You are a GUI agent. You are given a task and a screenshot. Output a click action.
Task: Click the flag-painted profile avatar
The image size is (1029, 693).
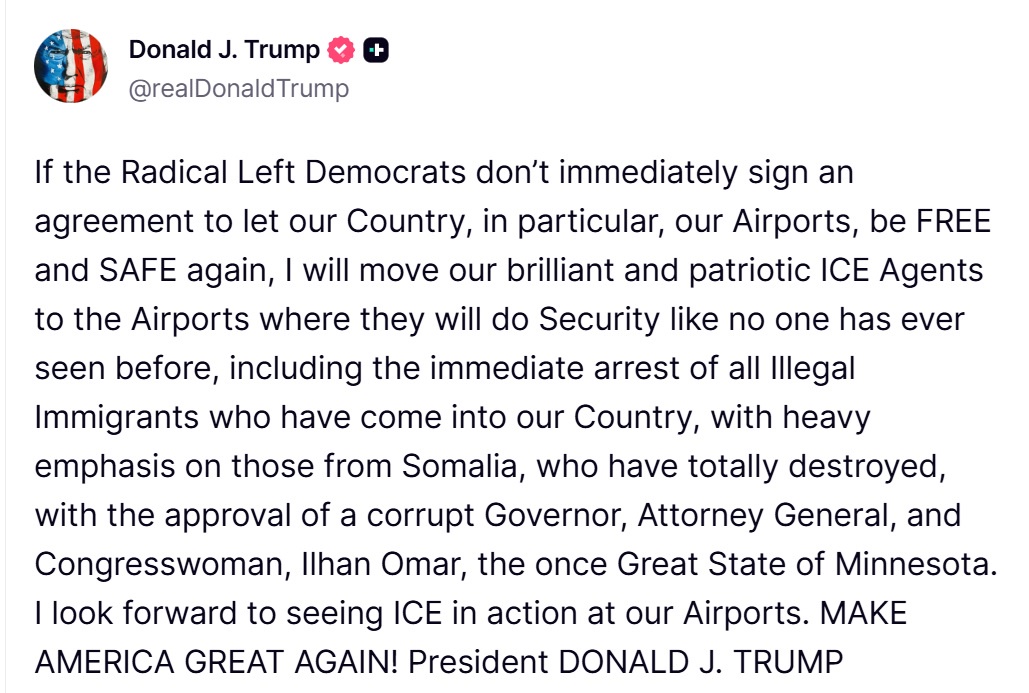point(70,66)
